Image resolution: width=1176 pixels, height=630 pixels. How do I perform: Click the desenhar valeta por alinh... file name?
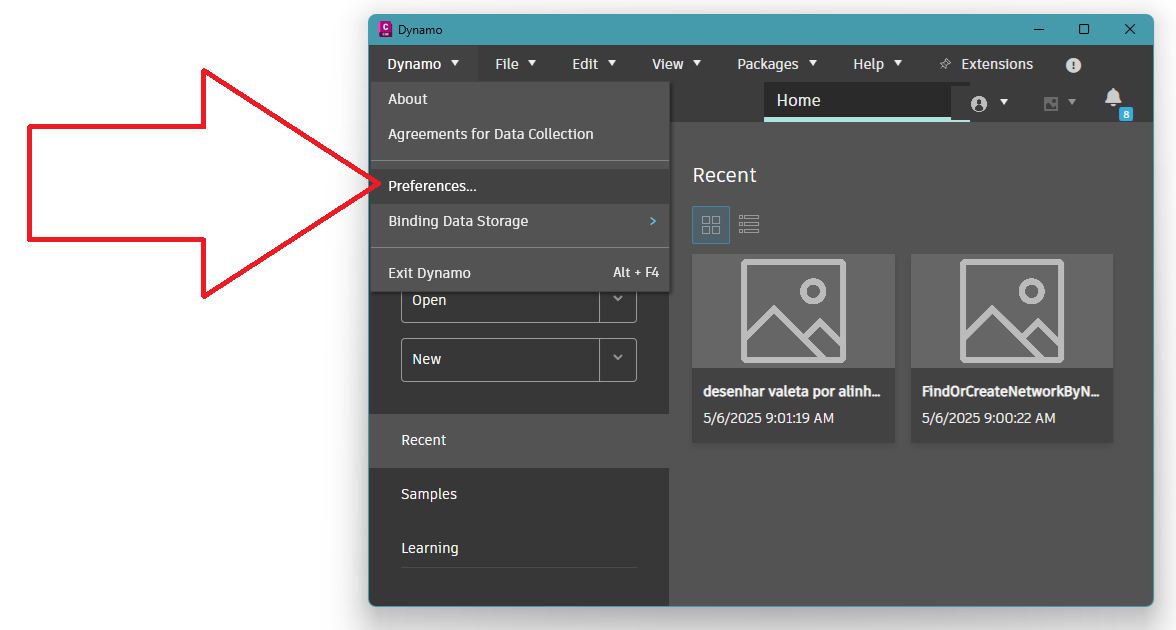[x=792, y=392]
